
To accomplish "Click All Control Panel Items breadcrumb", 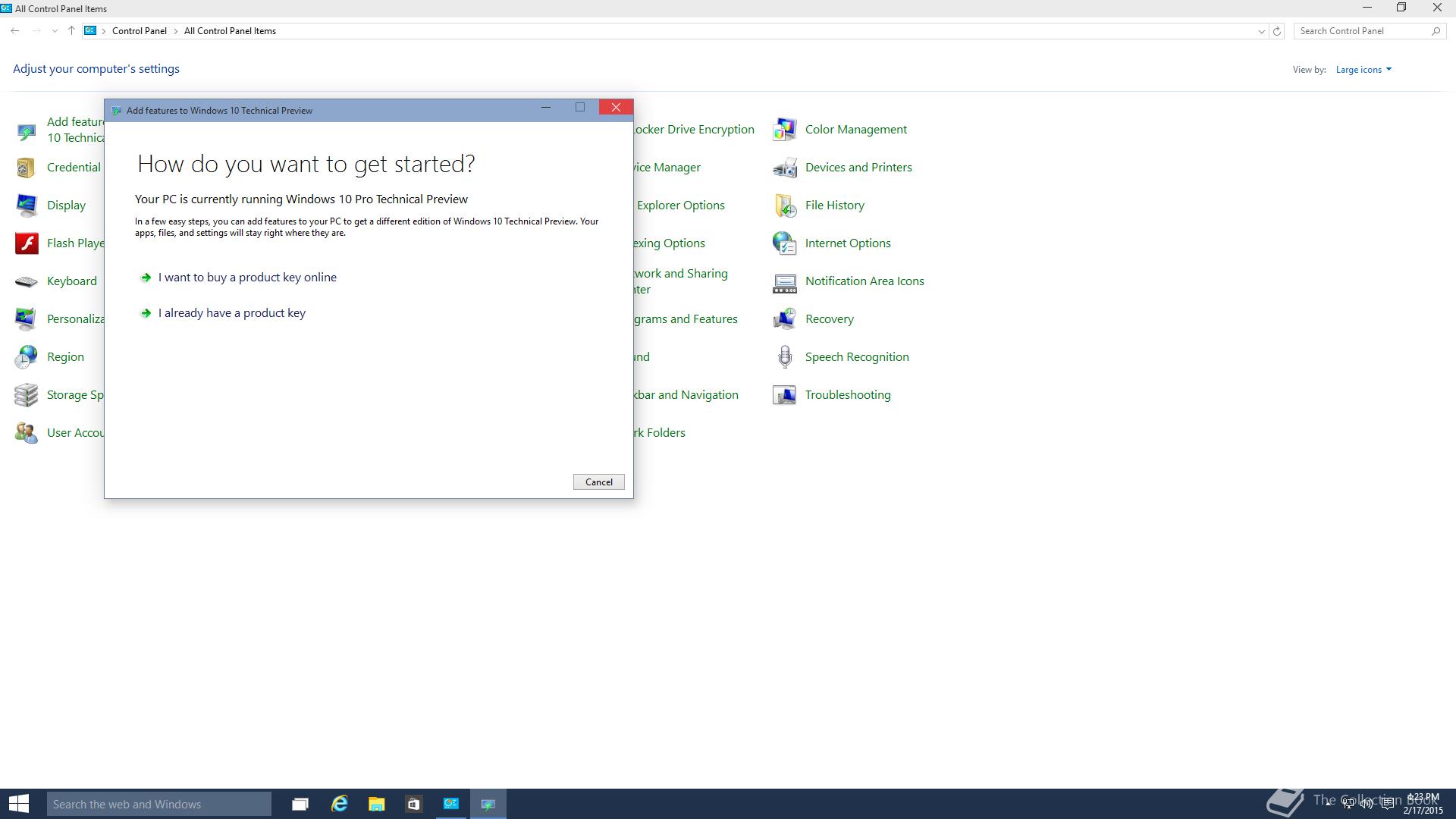I will point(230,31).
